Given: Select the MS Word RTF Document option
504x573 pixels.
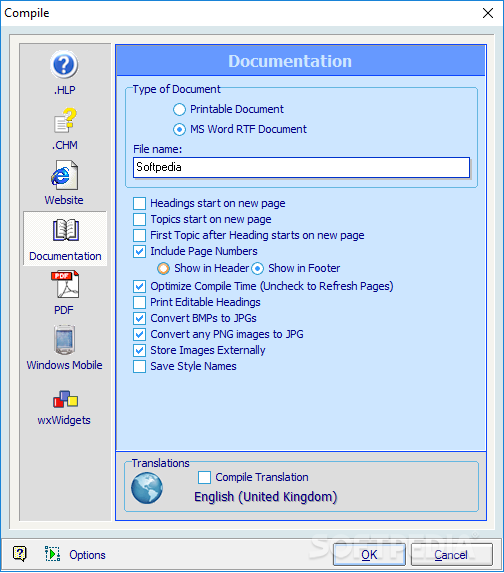Looking at the screenshot, I should pyautogui.click(x=179, y=129).
